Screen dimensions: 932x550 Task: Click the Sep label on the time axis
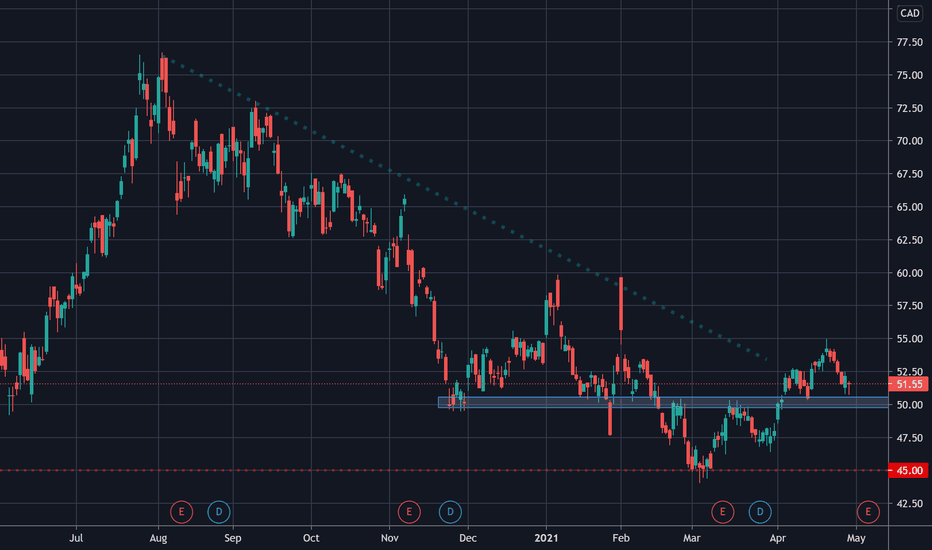tap(232, 538)
